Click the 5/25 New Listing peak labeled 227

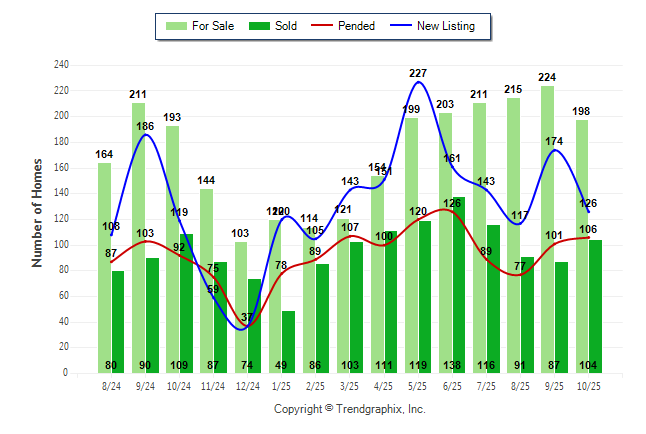point(418,82)
